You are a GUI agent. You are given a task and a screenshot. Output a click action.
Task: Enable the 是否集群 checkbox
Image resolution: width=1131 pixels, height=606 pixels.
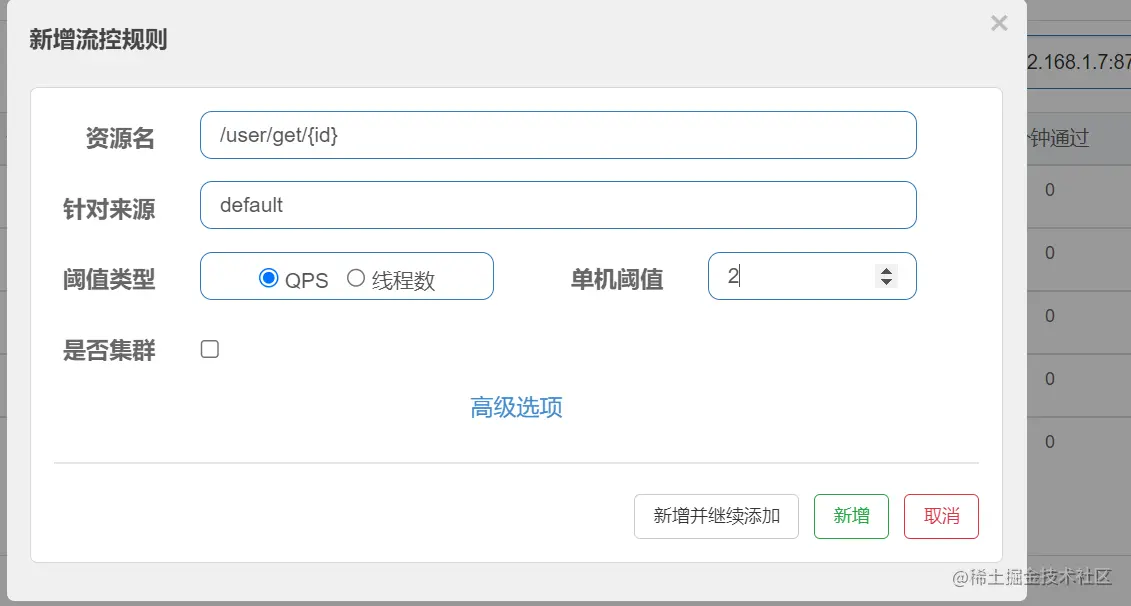[210, 349]
